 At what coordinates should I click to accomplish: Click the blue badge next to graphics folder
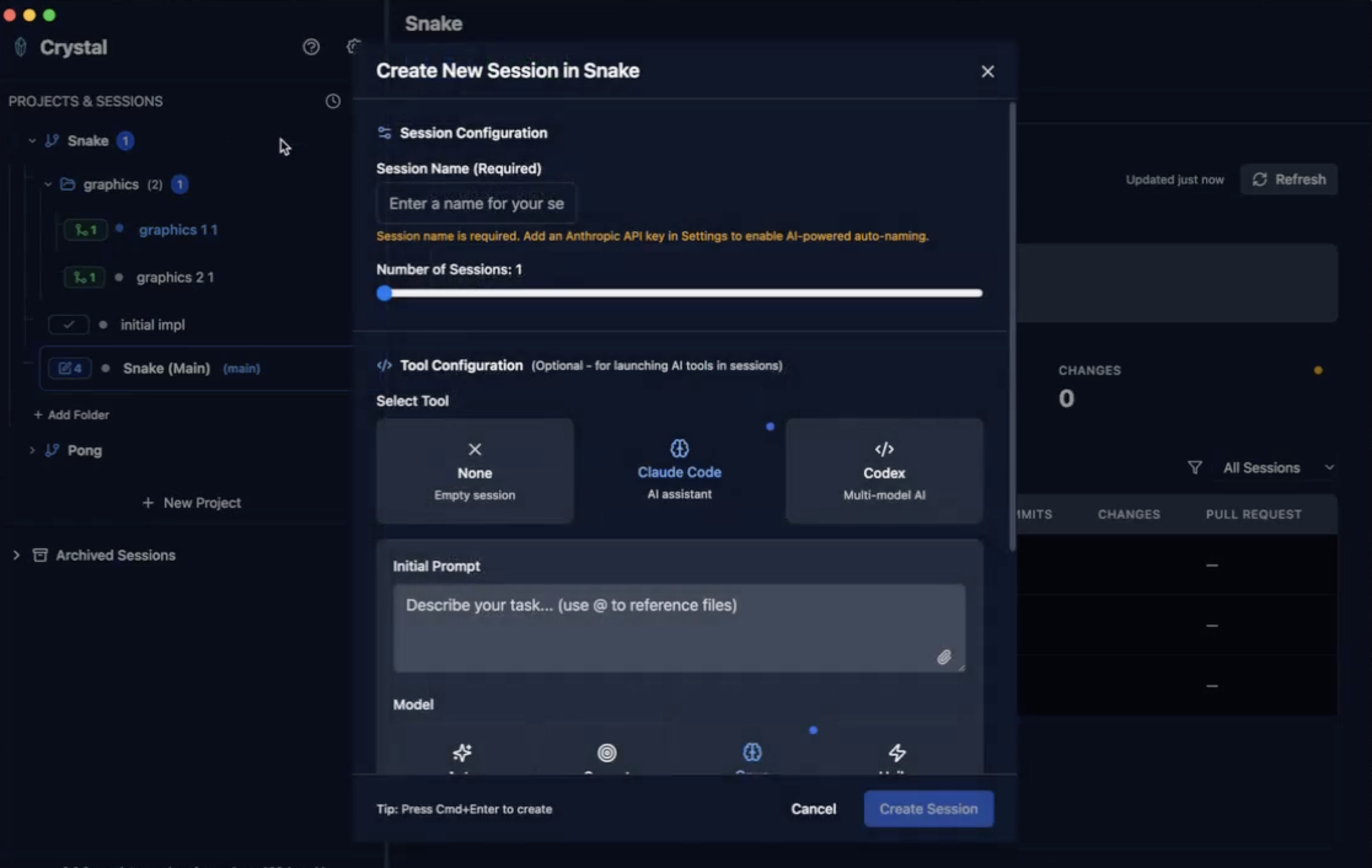179,184
